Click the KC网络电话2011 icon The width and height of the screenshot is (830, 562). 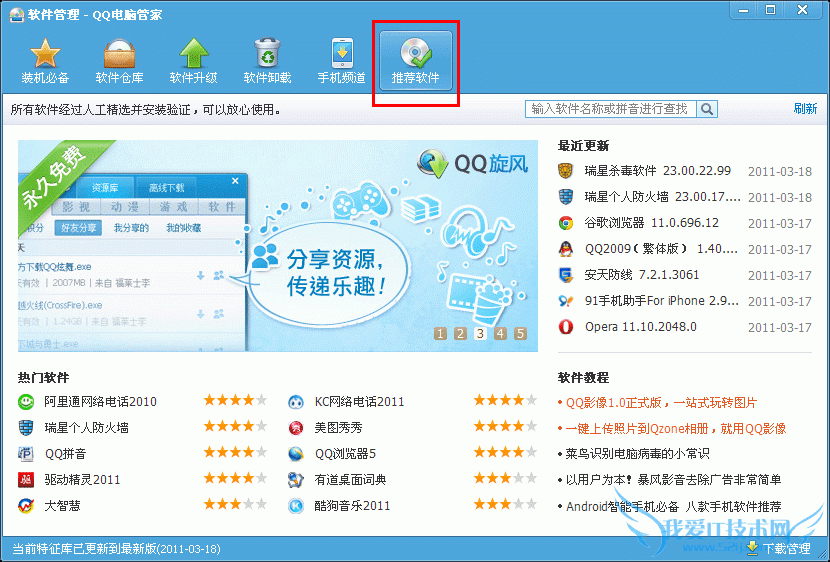click(296, 402)
